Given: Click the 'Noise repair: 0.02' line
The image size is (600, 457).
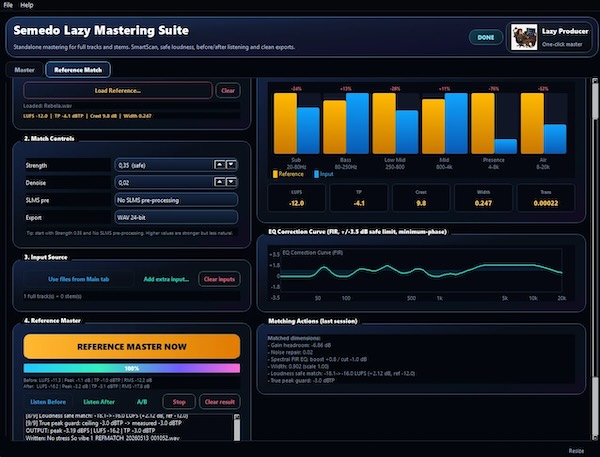Looking at the screenshot, I should pos(290,352).
